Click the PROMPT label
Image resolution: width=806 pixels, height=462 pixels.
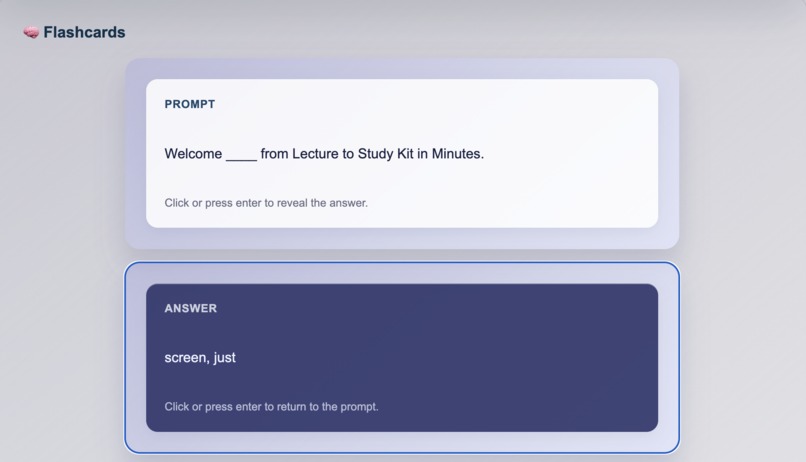(190, 104)
